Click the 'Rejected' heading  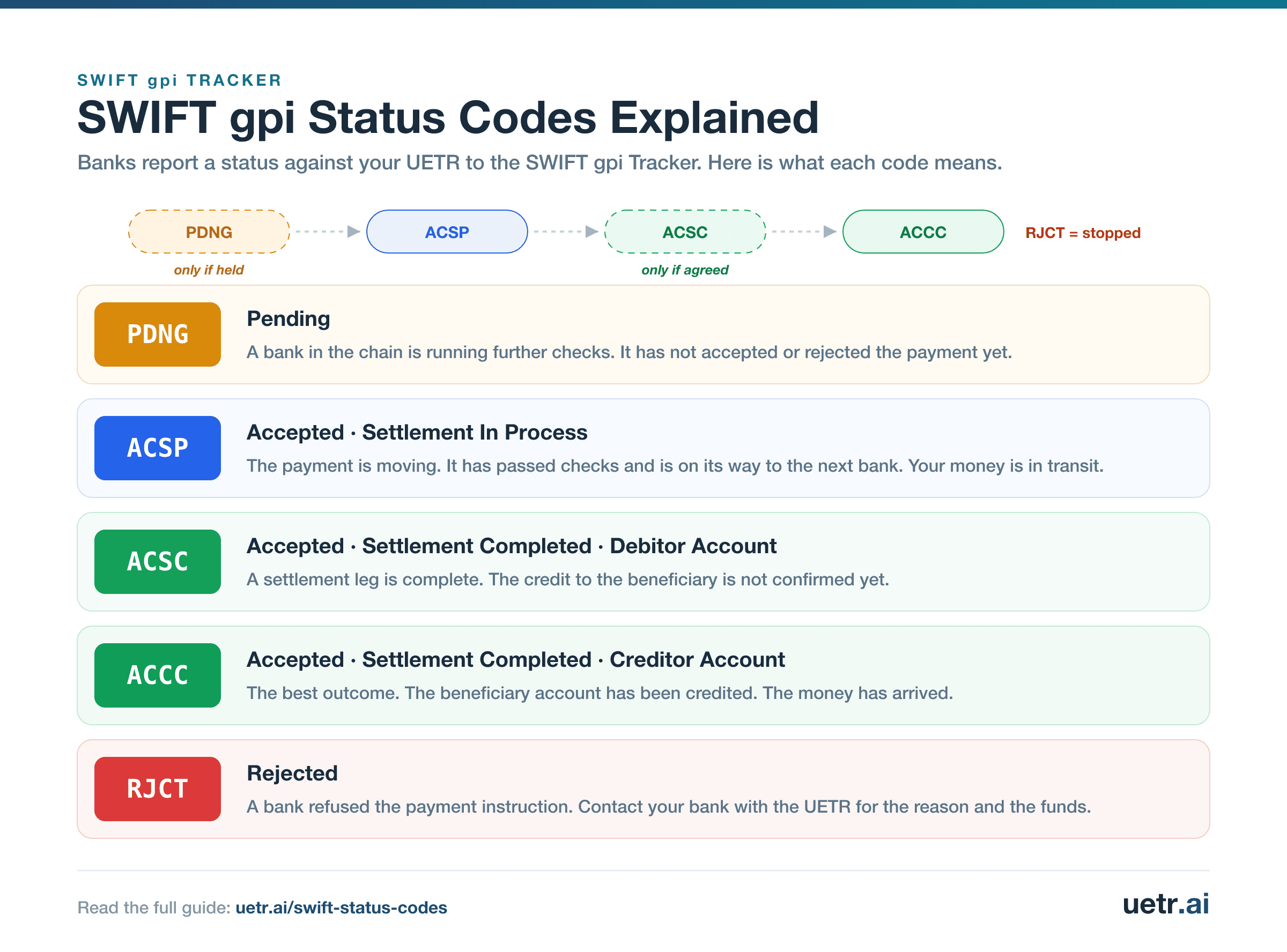[x=292, y=773]
